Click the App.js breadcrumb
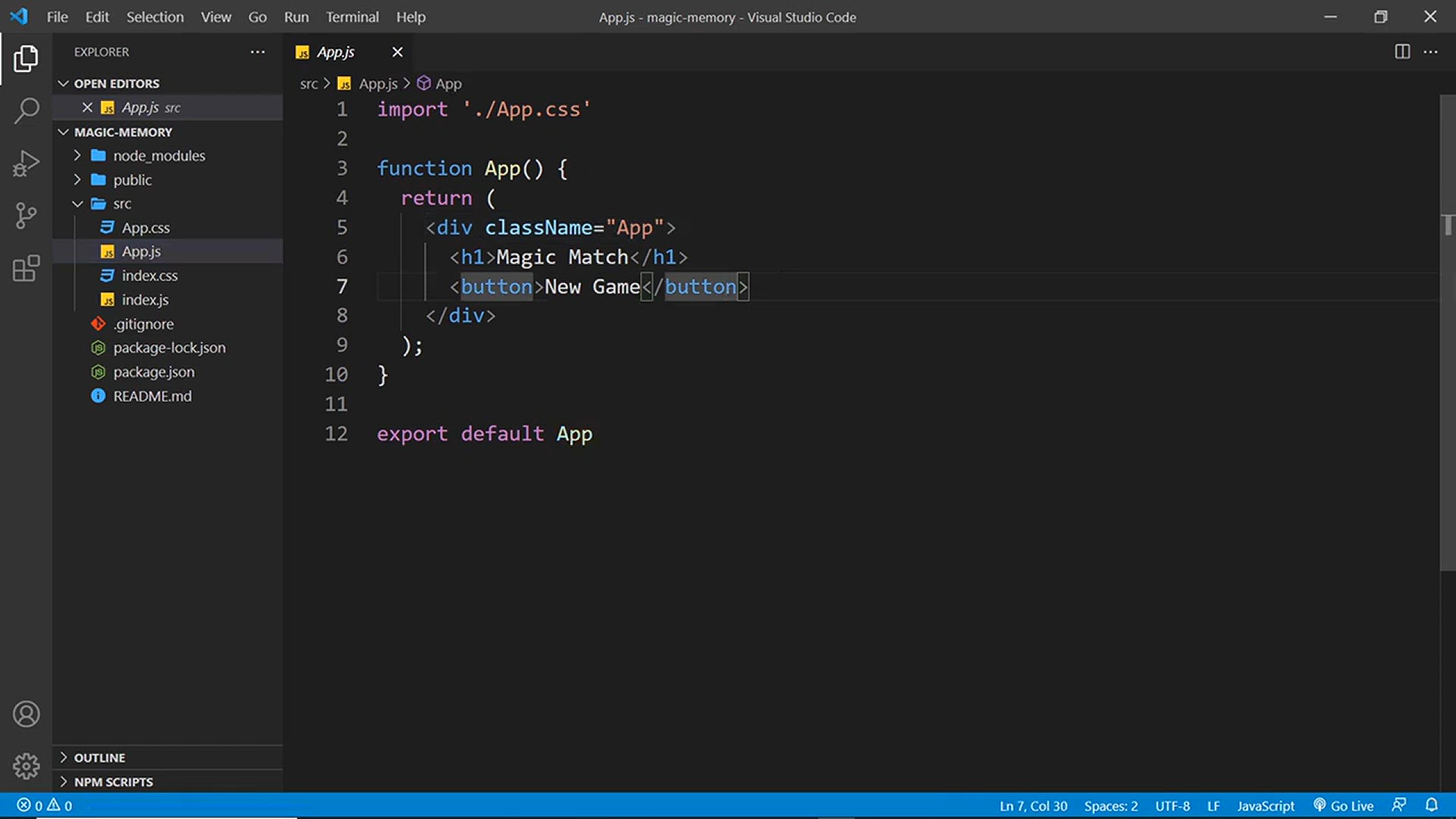 coord(369,83)
